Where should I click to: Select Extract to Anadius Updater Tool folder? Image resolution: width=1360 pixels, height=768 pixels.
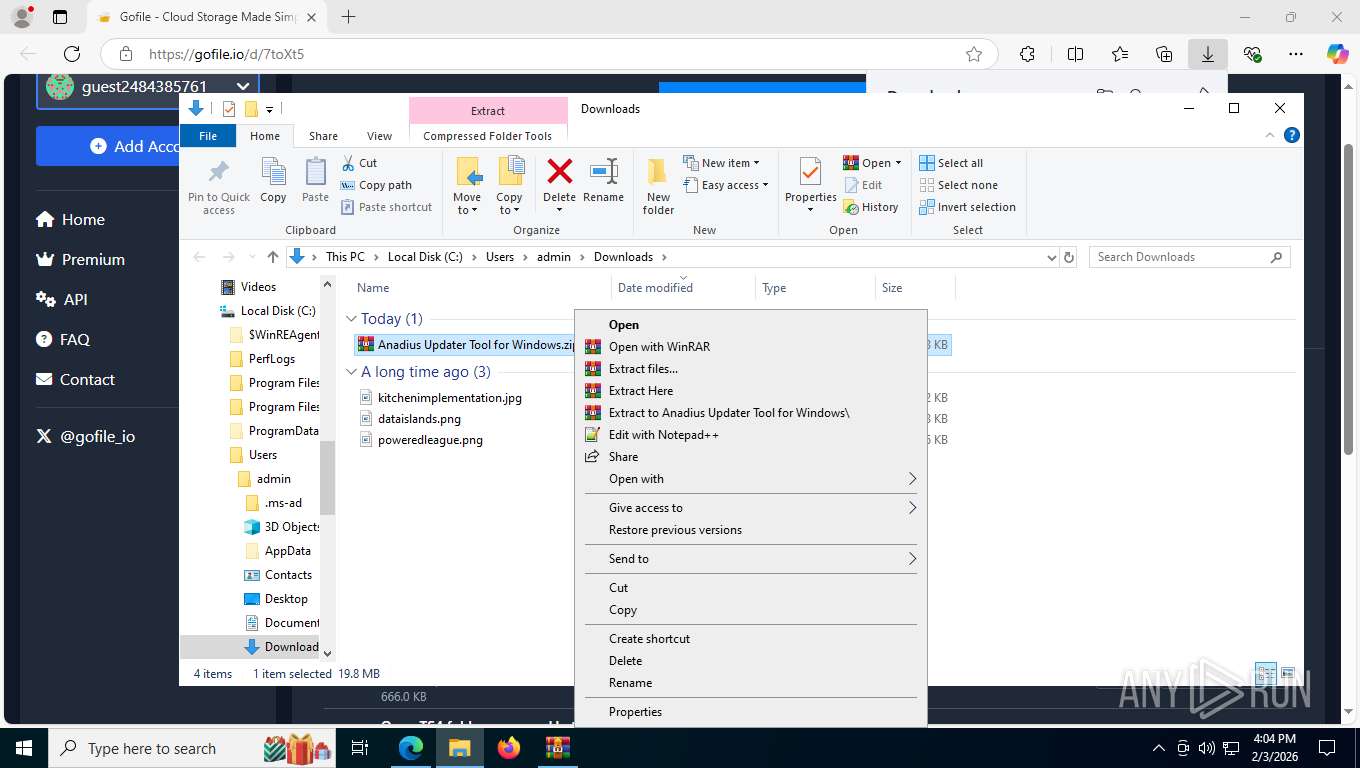pyautogui.click(x=751, y=413)
